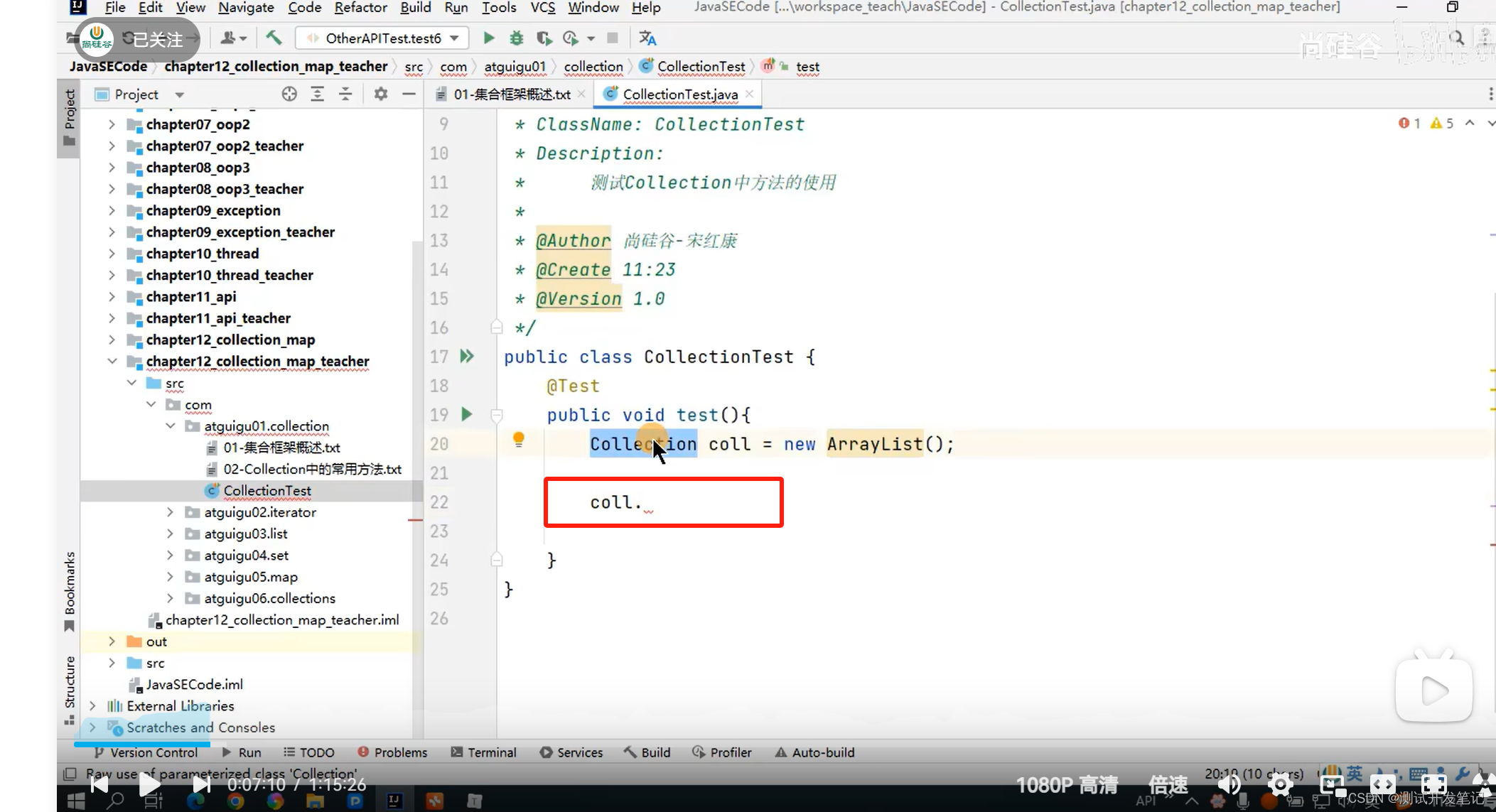Collapse chapter12_collection_map_teacher module node
Screen dimensions: 1496x812
(x=112, y=361)
